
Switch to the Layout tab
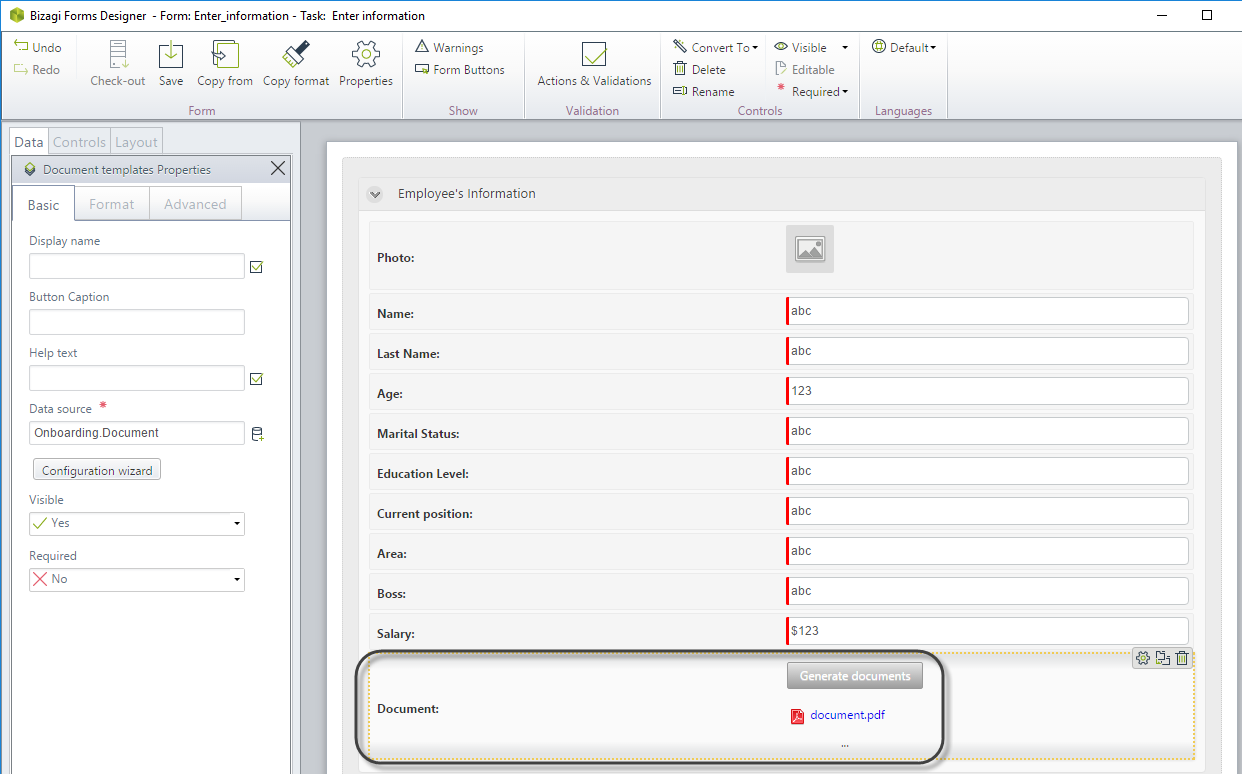(x=136, y=142)
